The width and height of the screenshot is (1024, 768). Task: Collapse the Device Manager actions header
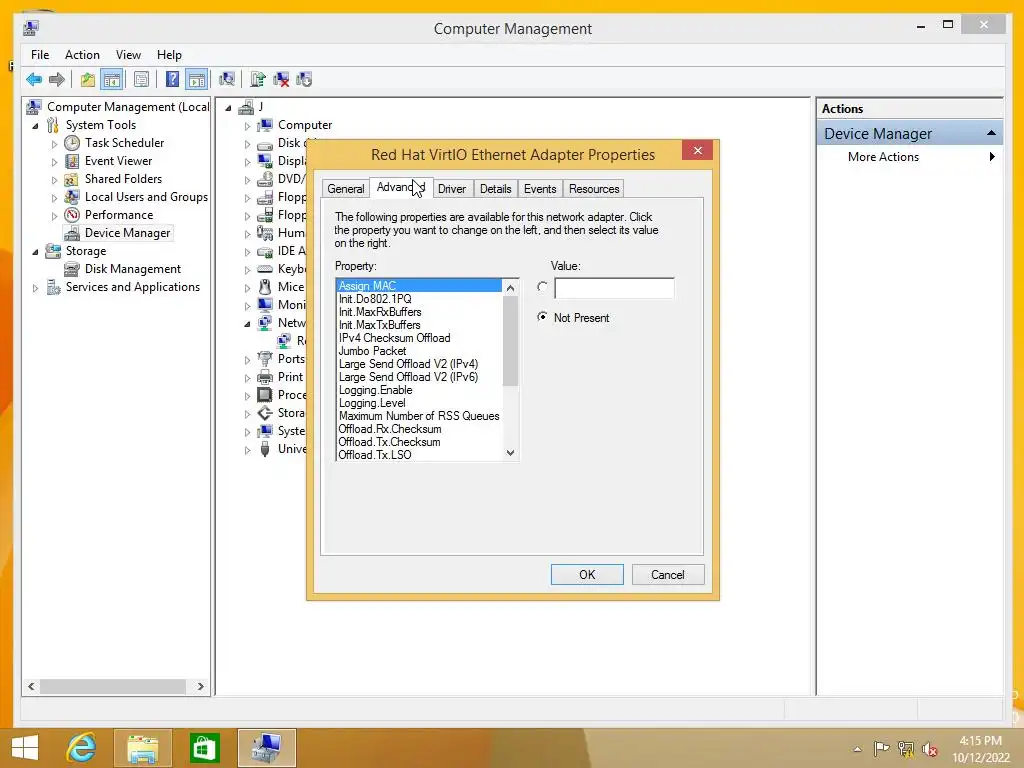pyautogui.click(x=991, y=133)
